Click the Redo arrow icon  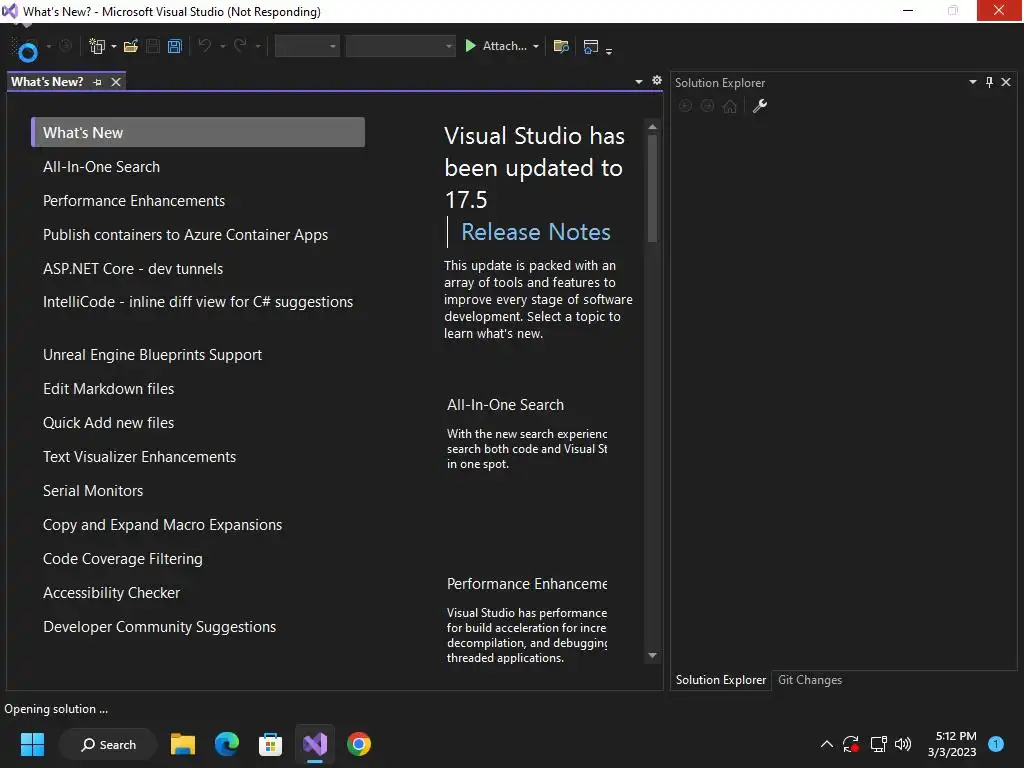click(x=240, y=46)
